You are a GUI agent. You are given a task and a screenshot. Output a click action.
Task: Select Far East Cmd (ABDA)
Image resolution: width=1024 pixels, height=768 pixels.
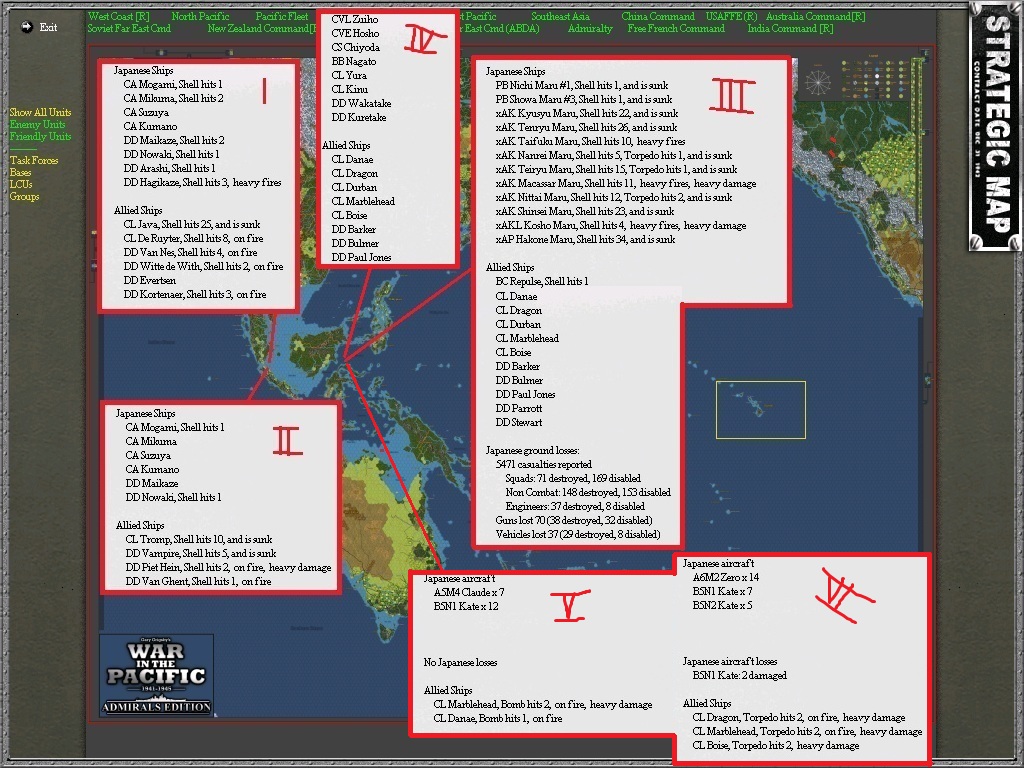point(500,28)
